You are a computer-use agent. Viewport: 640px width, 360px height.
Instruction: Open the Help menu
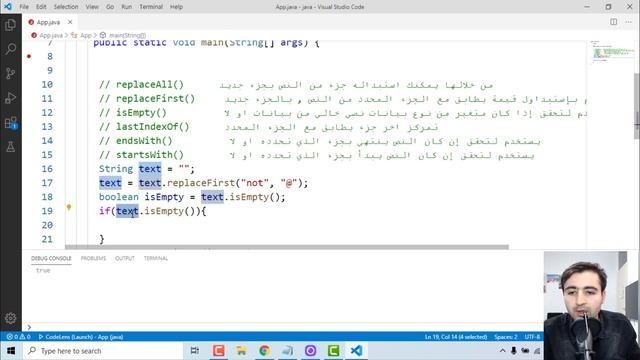[x=176, y=7]
